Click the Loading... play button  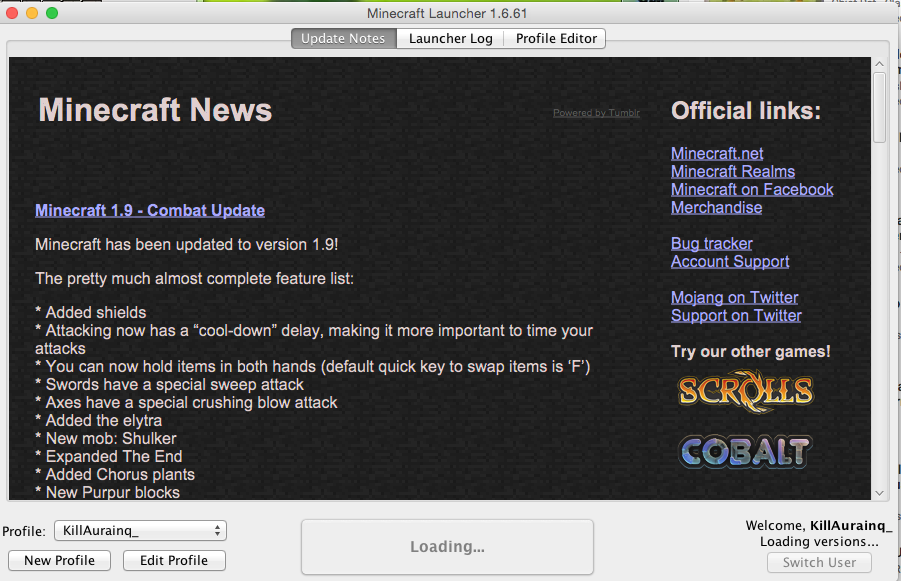click(447, 547)
